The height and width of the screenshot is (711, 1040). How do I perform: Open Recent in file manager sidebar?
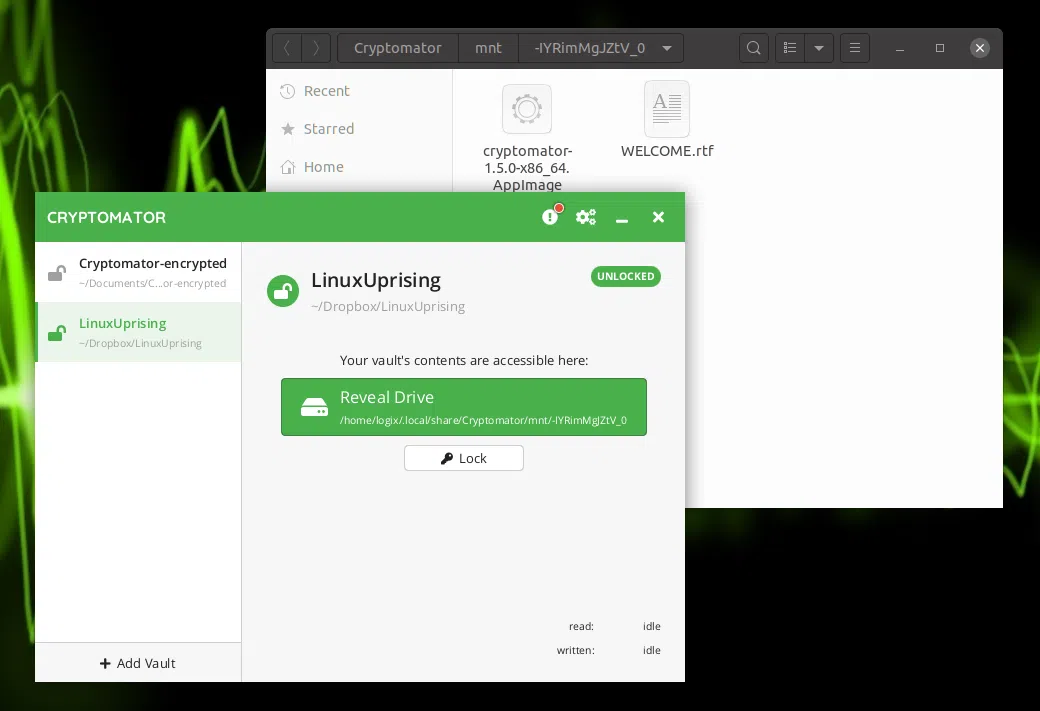pyautogui.click(x=326, y=91)
